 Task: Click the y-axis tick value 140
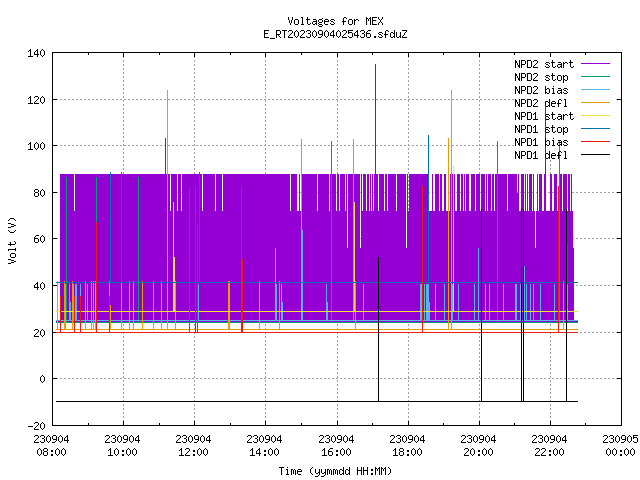coord(36,53)
